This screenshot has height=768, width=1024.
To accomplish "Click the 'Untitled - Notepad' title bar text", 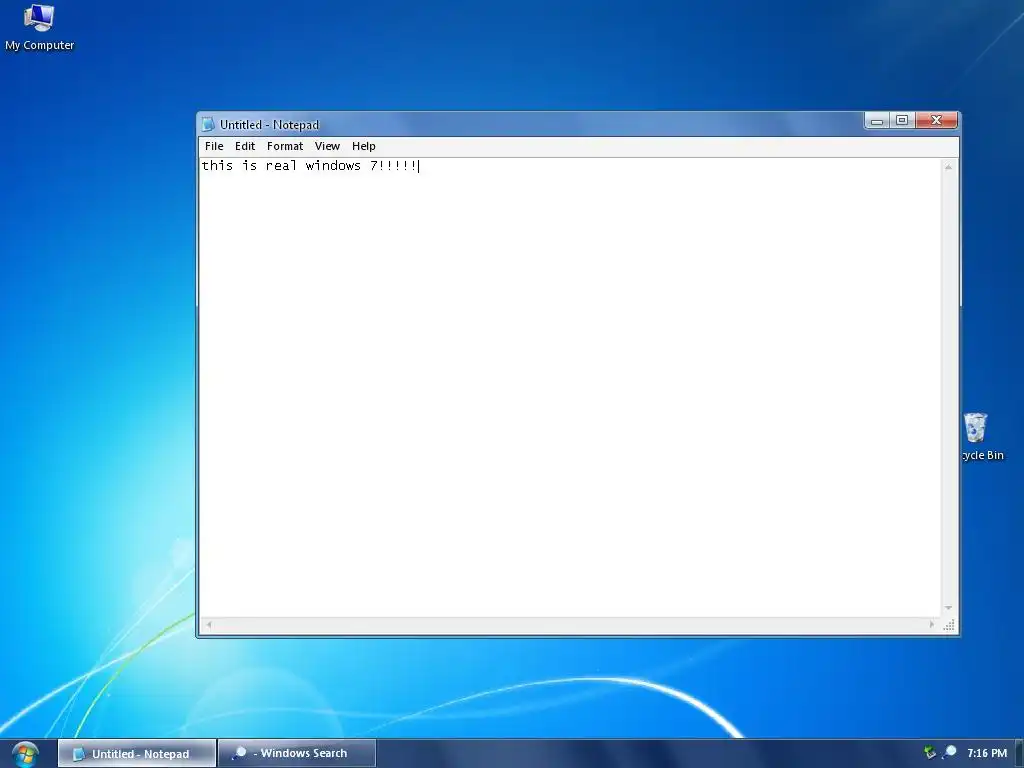I will coord(269,125).
